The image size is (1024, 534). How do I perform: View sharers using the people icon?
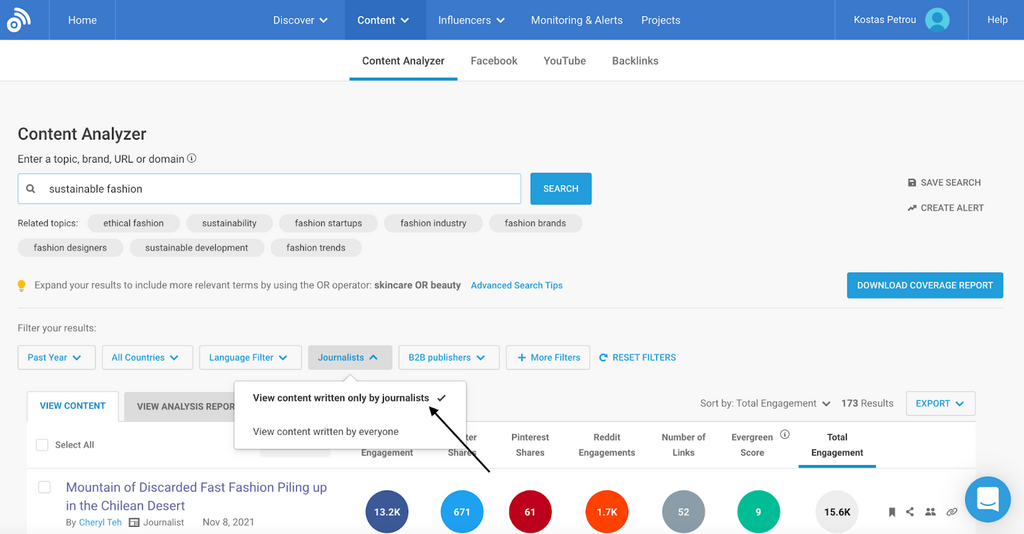[x=930, y=512]
